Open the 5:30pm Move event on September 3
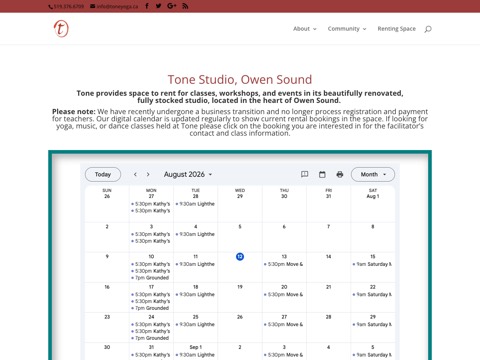480x360 pixels. 284,355
